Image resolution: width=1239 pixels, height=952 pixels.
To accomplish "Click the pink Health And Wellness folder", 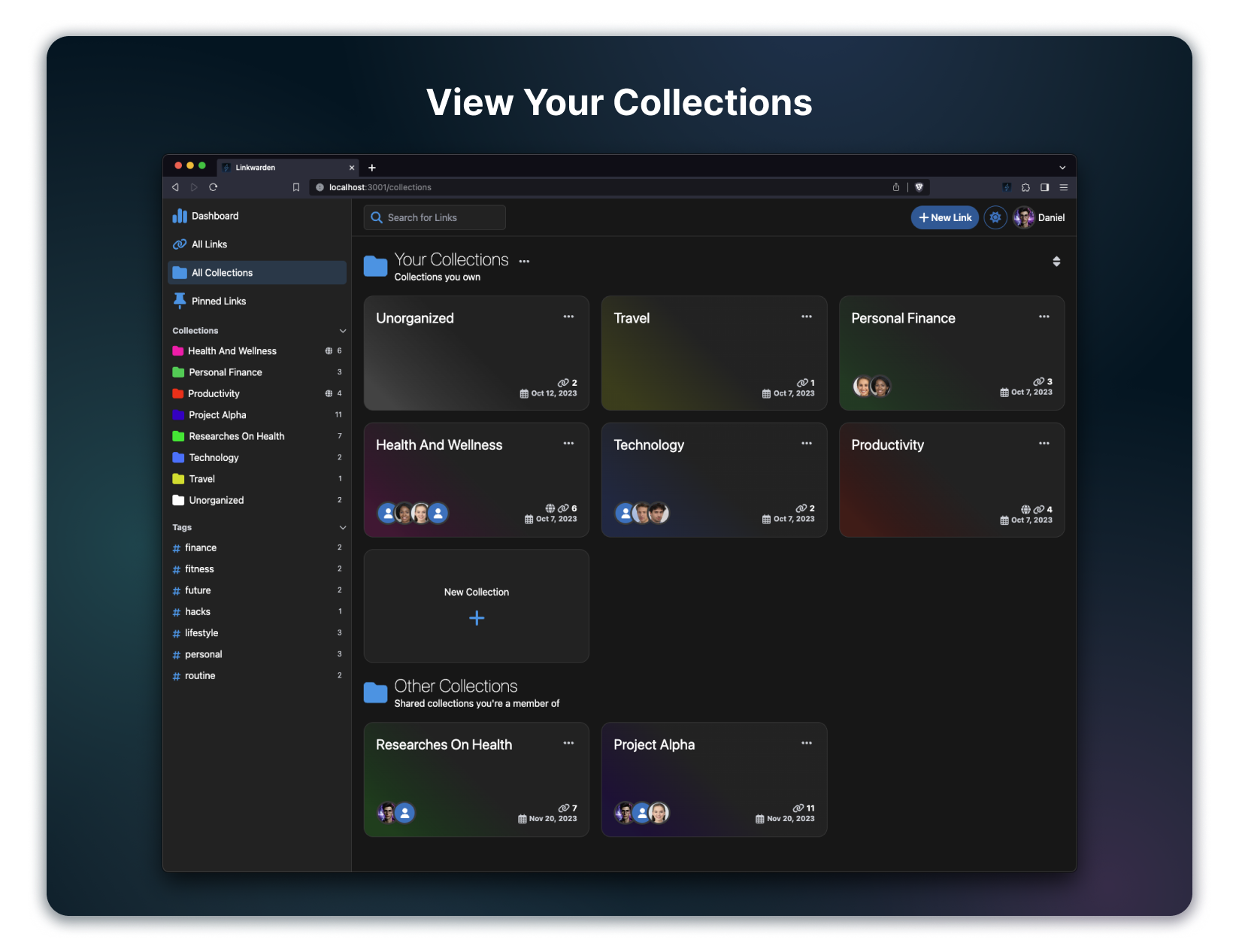I will pos(178,351).
